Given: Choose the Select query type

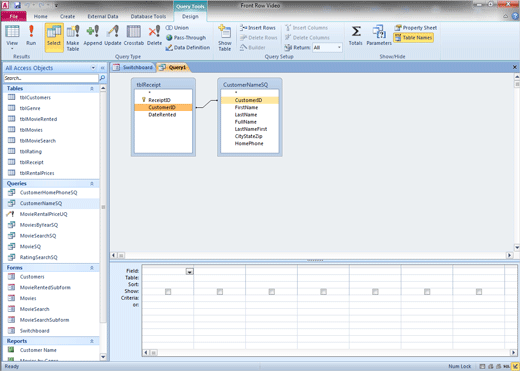Looking at the screenshot, I should (54, 37).
